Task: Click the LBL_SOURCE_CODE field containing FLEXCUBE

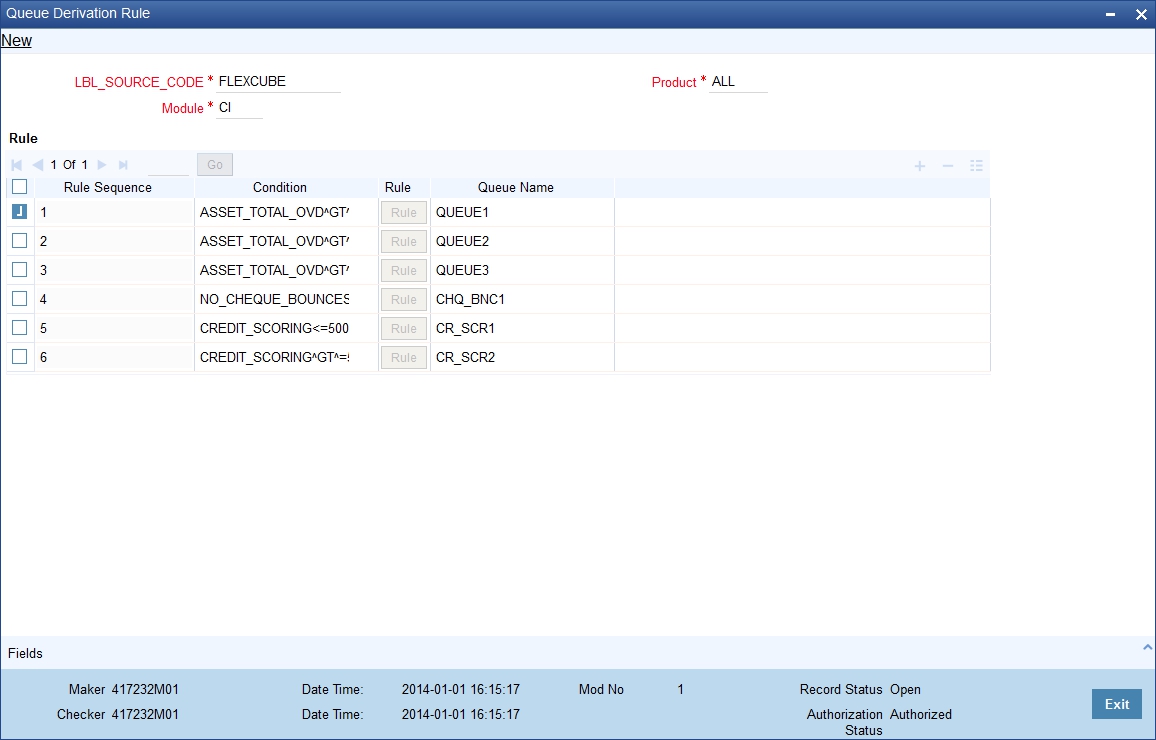Action: 279,82
